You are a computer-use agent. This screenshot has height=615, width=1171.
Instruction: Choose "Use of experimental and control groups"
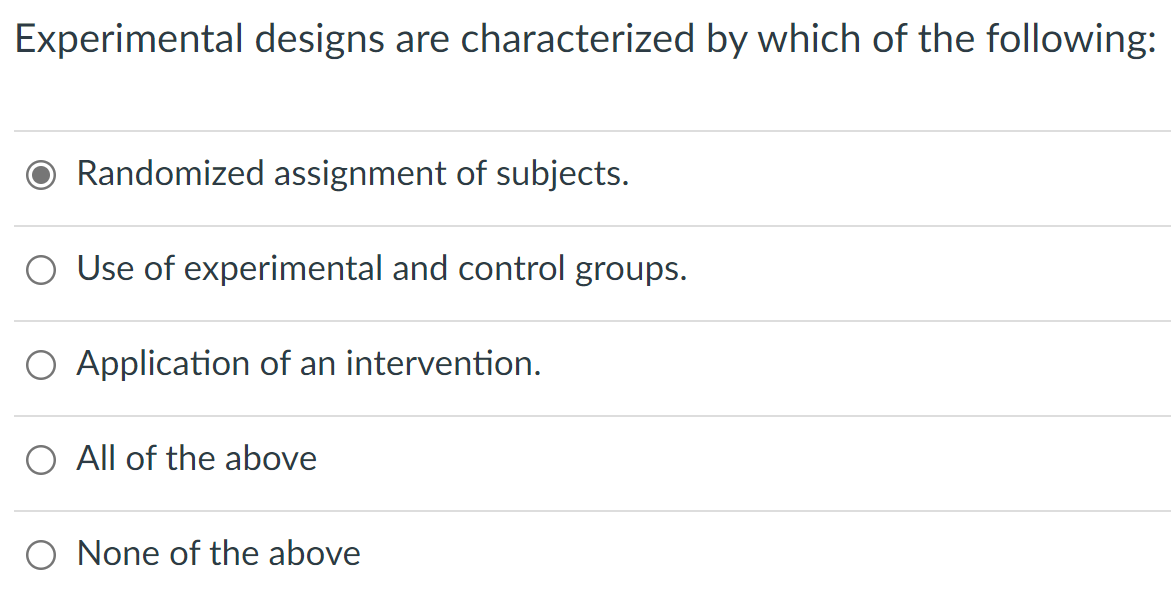tap(40, 269)
